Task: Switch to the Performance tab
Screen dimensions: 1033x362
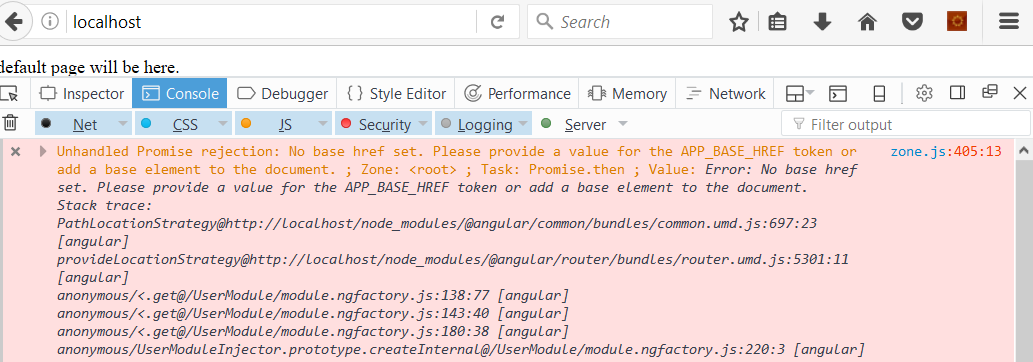Action: point(516,94)
